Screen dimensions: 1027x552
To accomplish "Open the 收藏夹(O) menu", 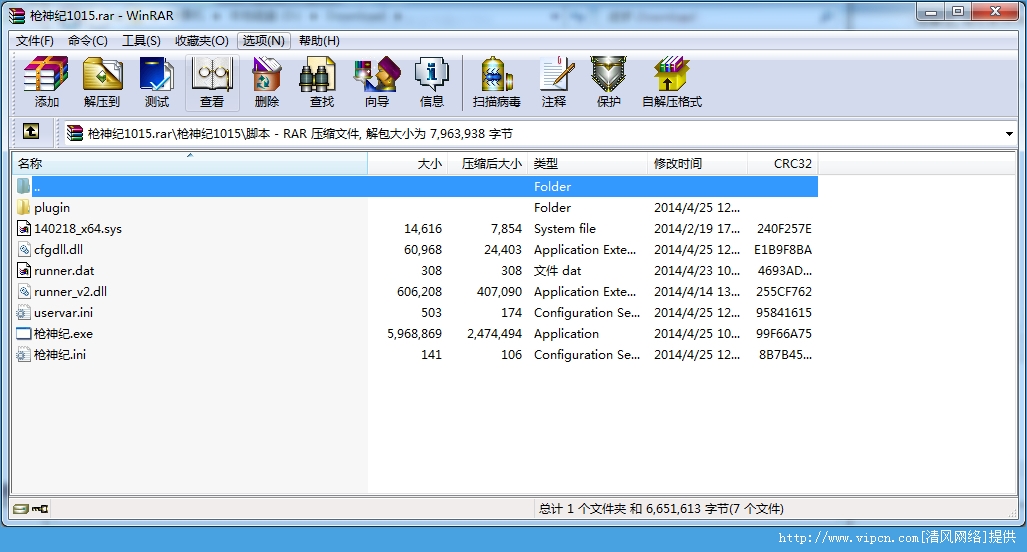I will click(x=202, y=41).
